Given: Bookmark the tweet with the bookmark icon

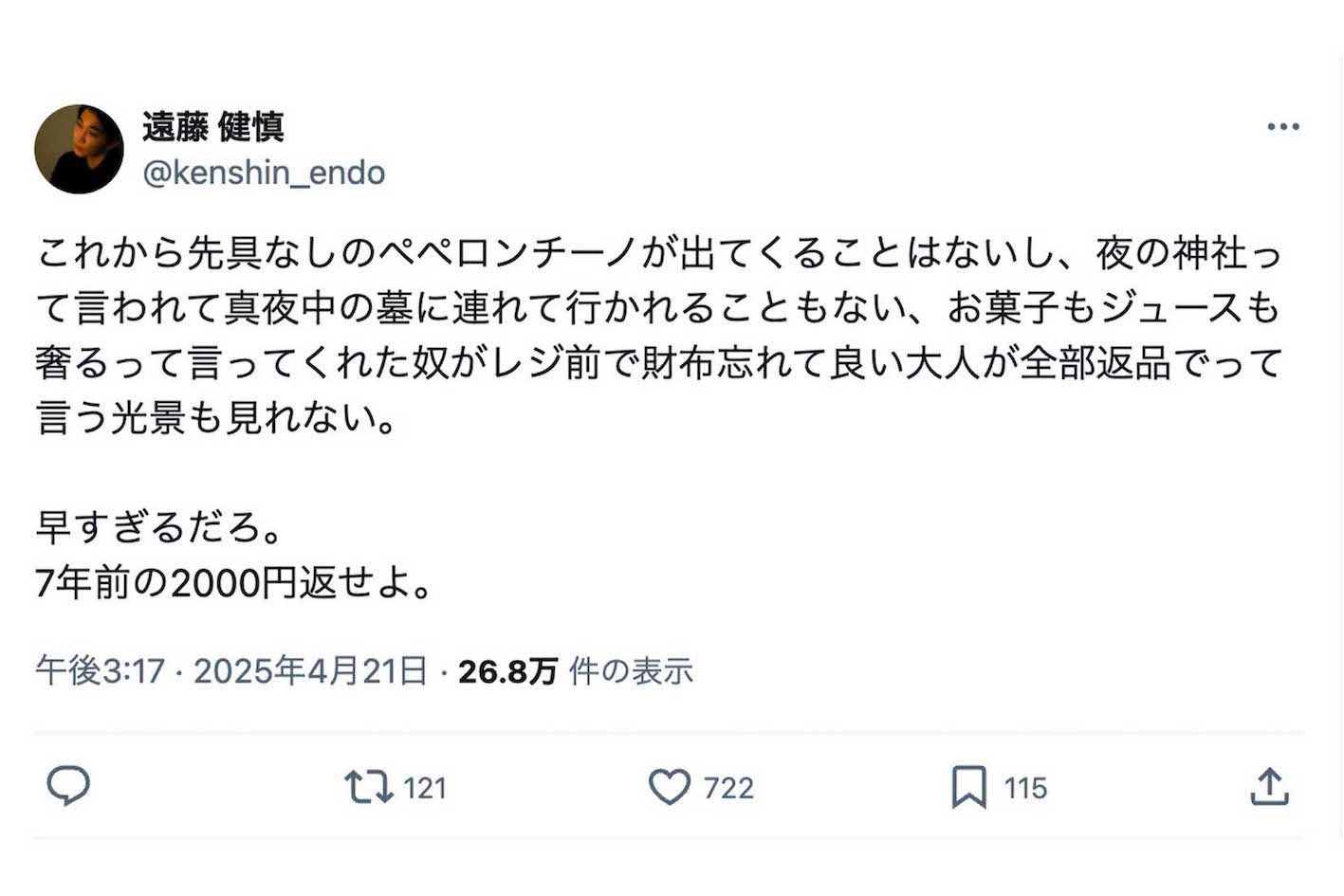Looking at the screenshot, I should (969, 786).
